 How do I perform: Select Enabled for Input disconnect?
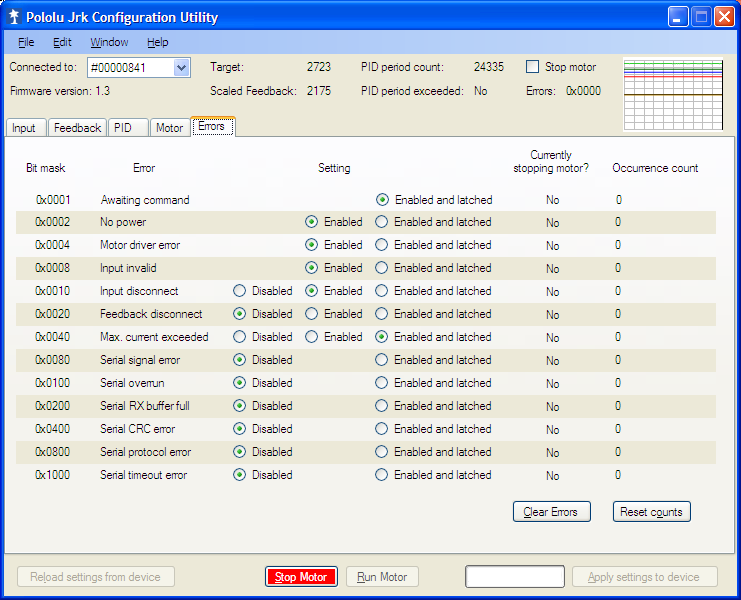click(311, 291)
